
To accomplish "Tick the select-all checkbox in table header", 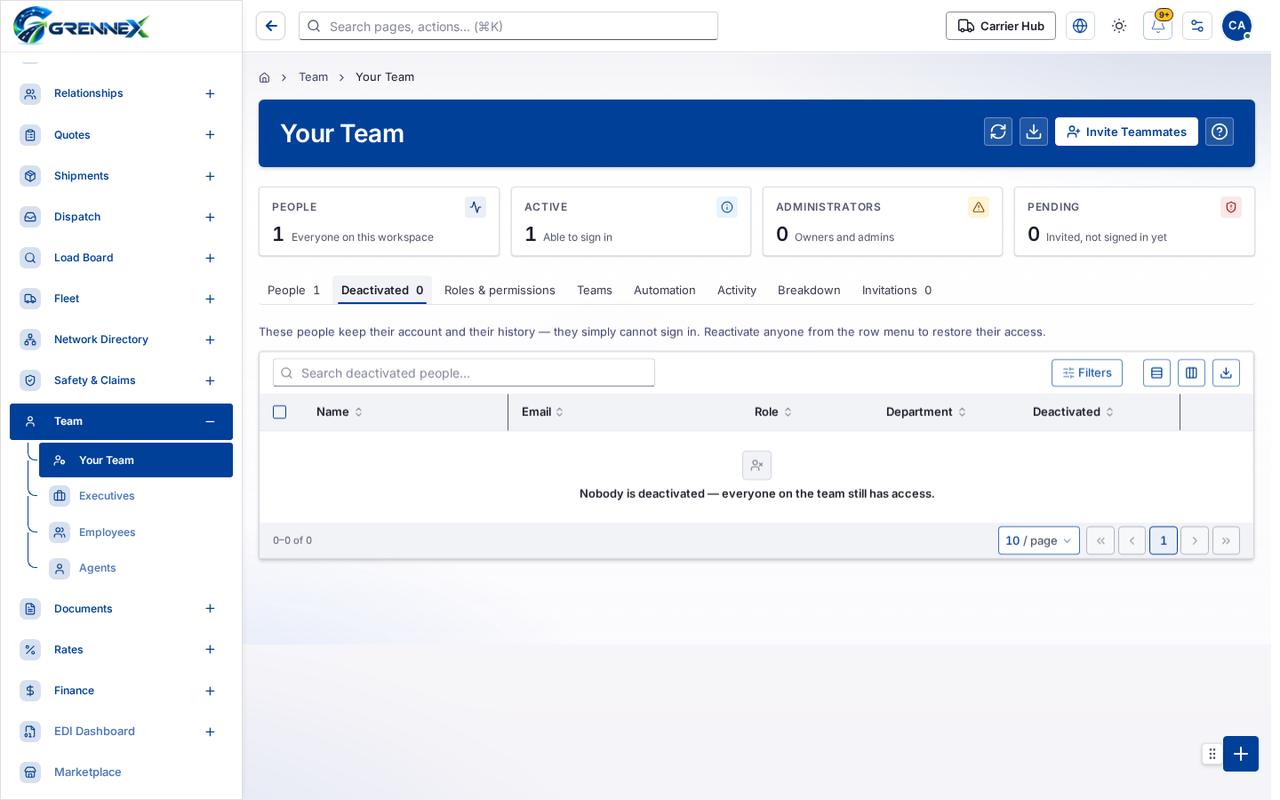I will 280,412.
